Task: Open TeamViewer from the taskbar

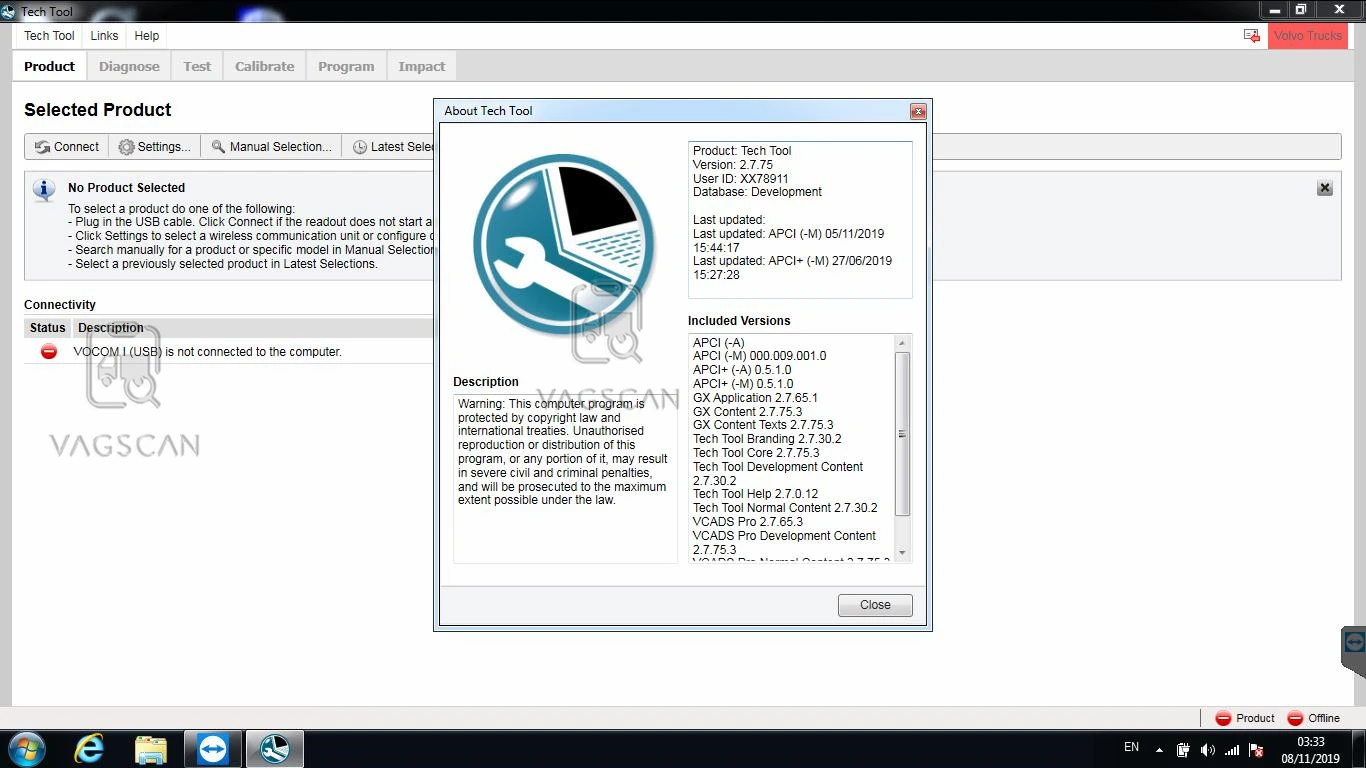Action: tap(212, 749)
